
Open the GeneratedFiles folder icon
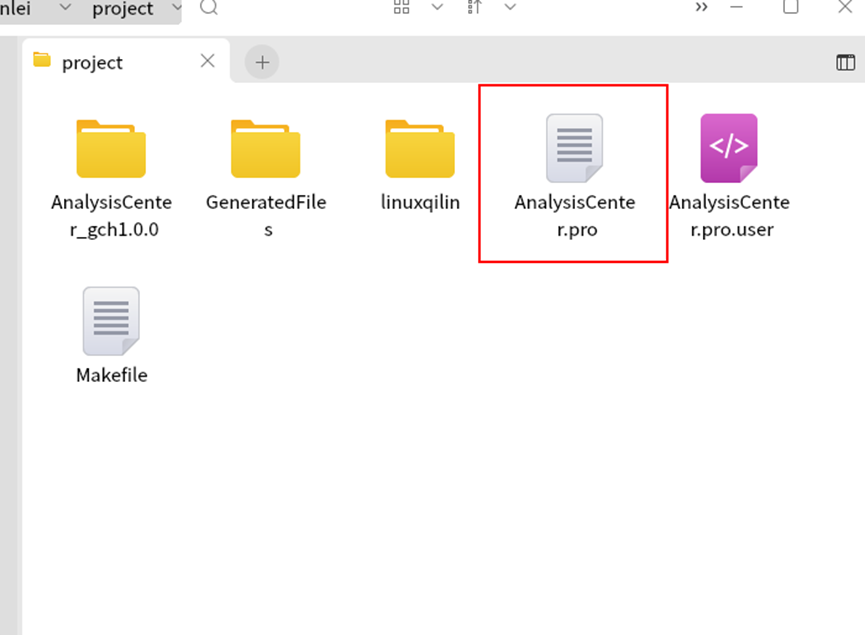[265, 149]
